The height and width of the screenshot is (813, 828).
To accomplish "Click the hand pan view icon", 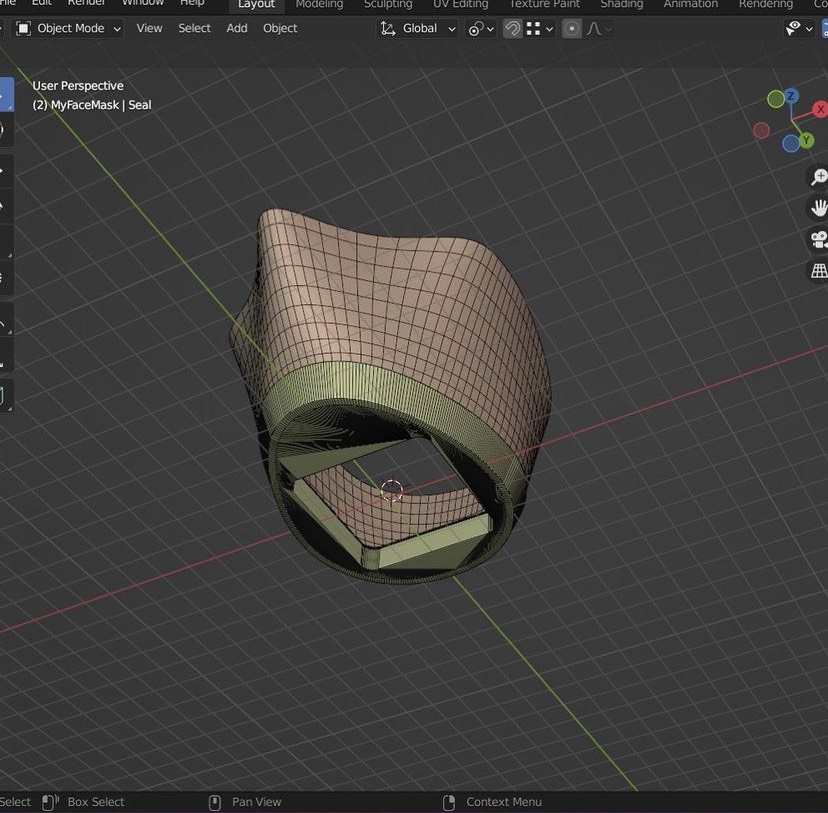I will [x=818, y=208].
